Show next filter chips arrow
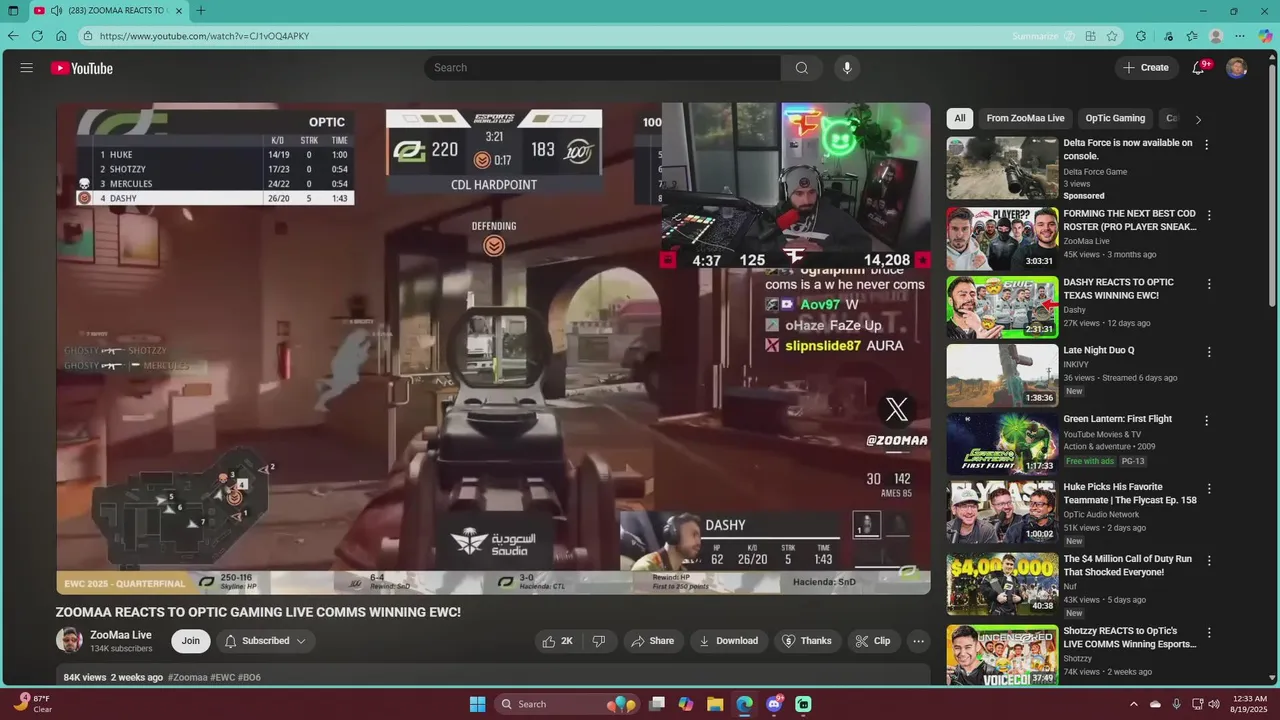 [x=1198, y=119]
